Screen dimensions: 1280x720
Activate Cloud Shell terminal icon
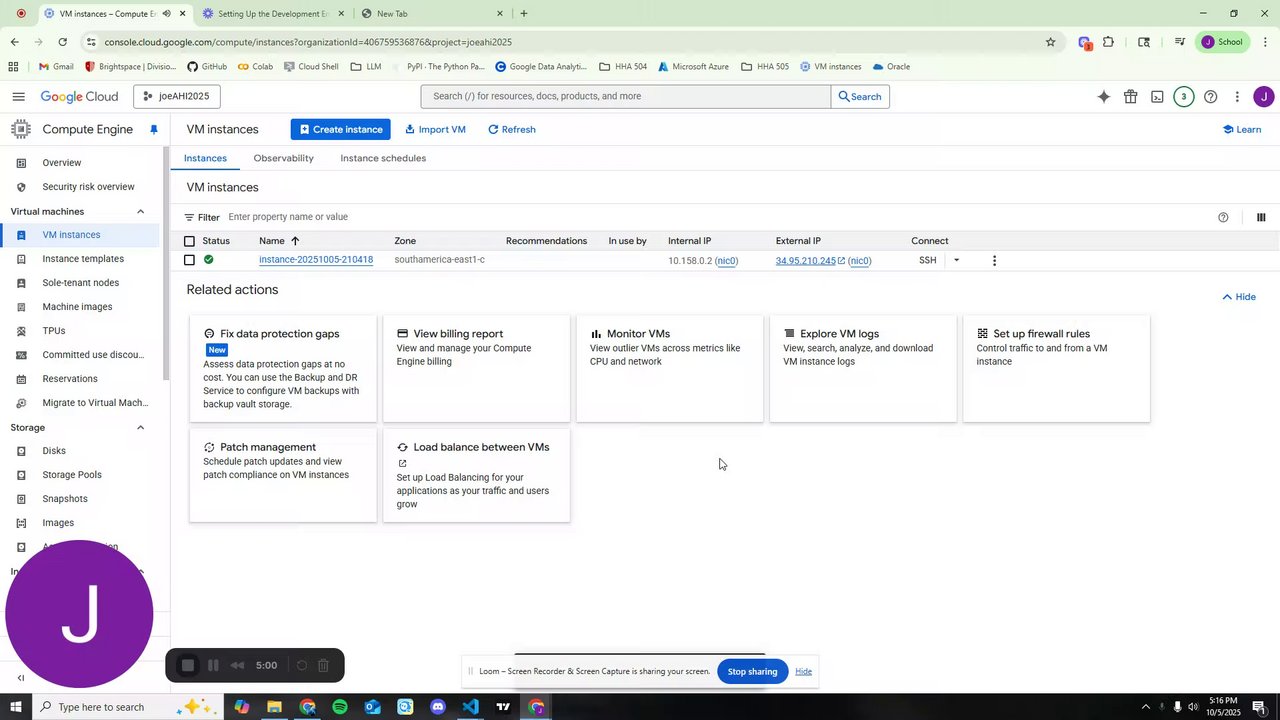(1157, 97)
